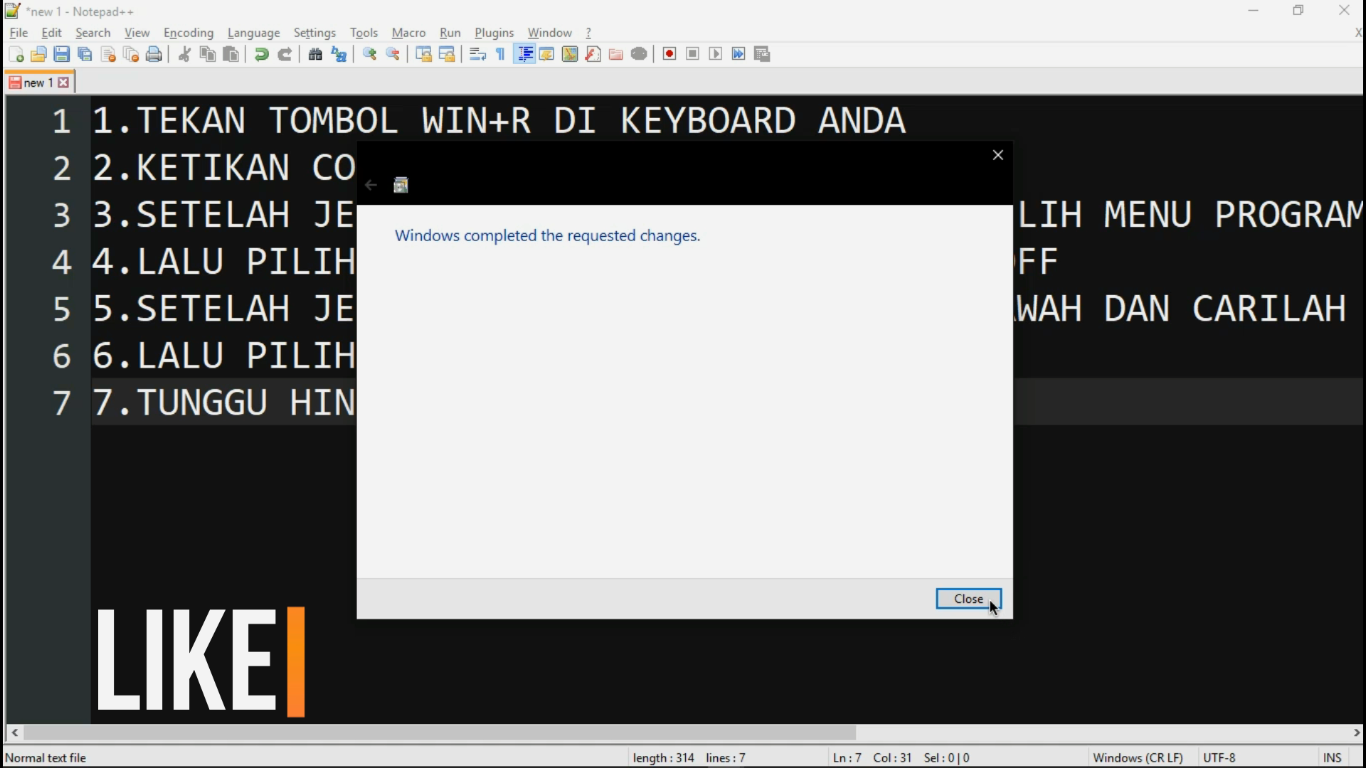
Task: Start macro recording with red dot
Action: coord(670,54)
